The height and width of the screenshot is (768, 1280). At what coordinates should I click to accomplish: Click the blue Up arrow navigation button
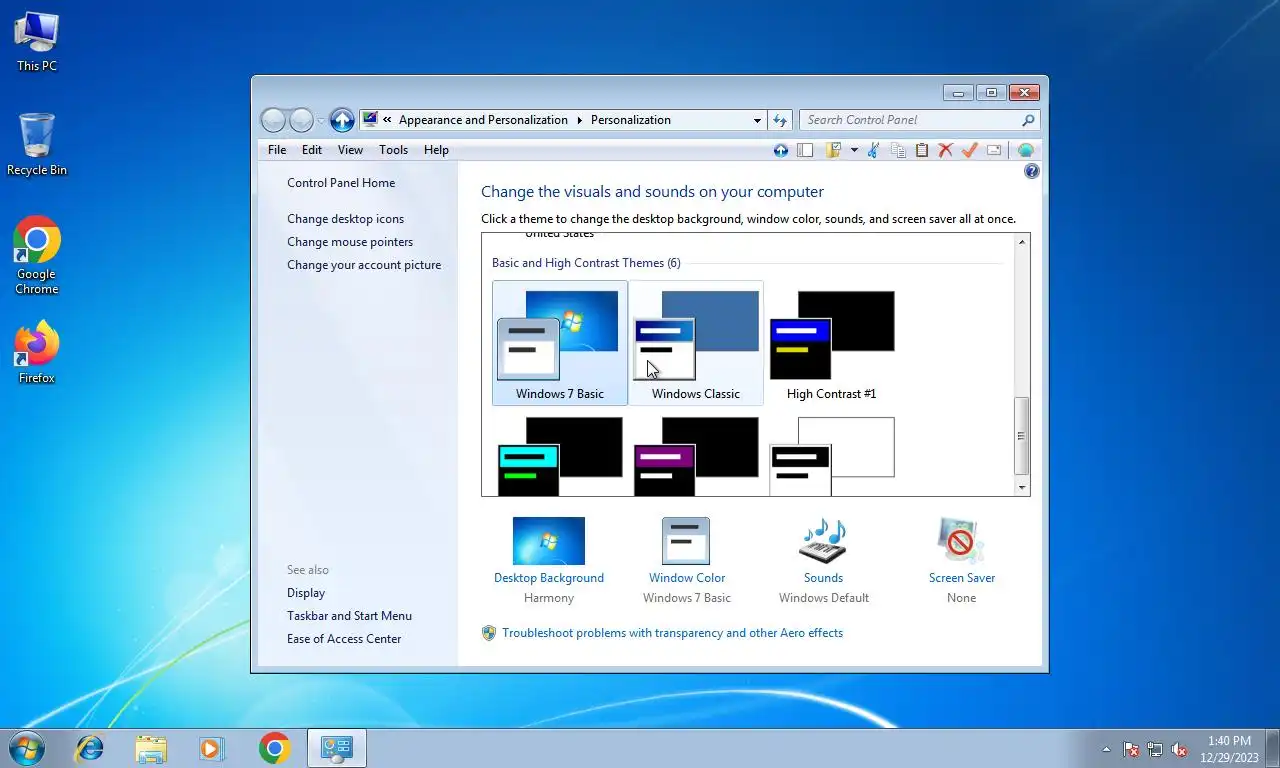tap(342, 120)
